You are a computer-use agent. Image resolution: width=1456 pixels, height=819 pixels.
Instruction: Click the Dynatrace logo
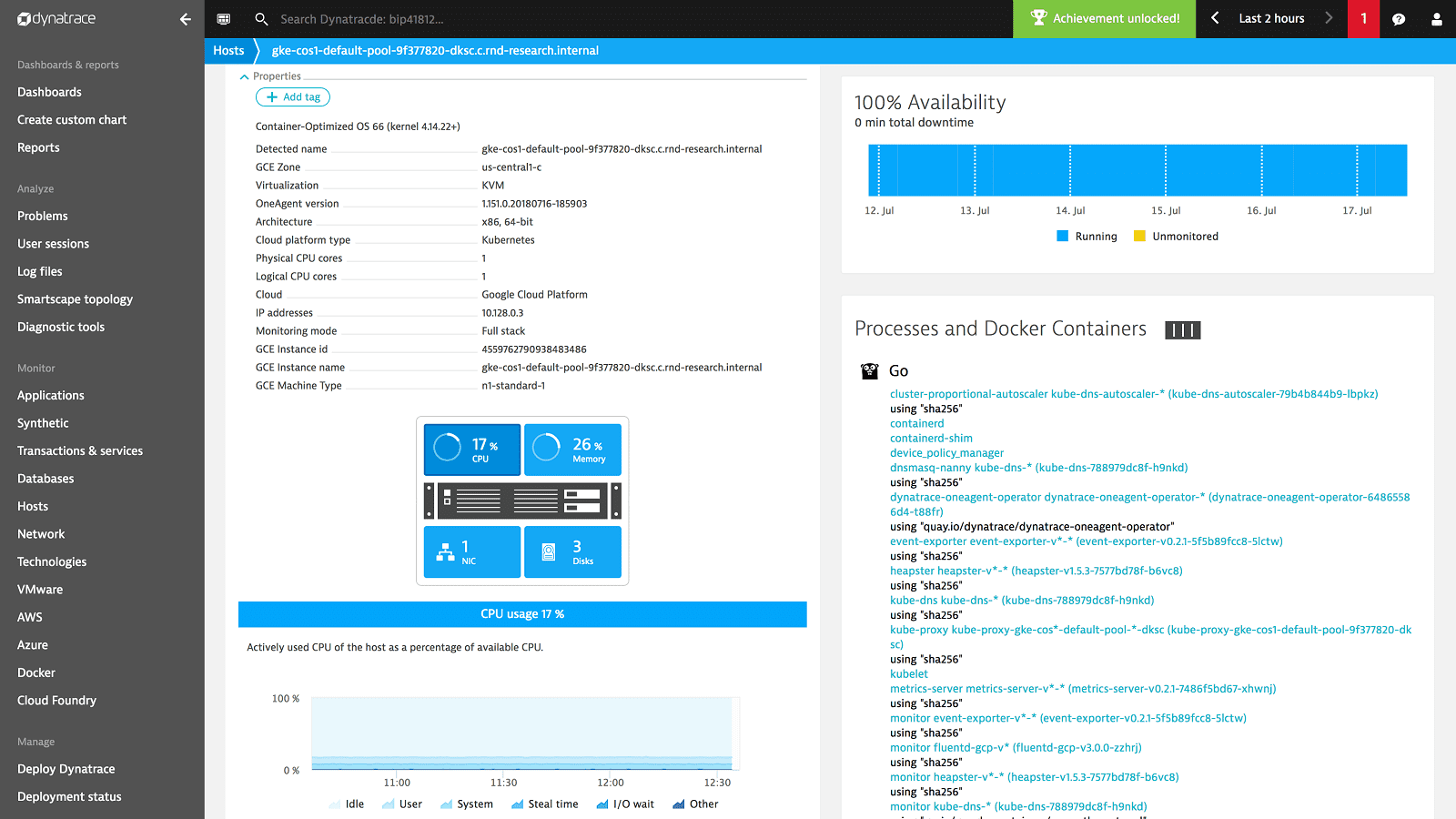click(x=56, y=18)
